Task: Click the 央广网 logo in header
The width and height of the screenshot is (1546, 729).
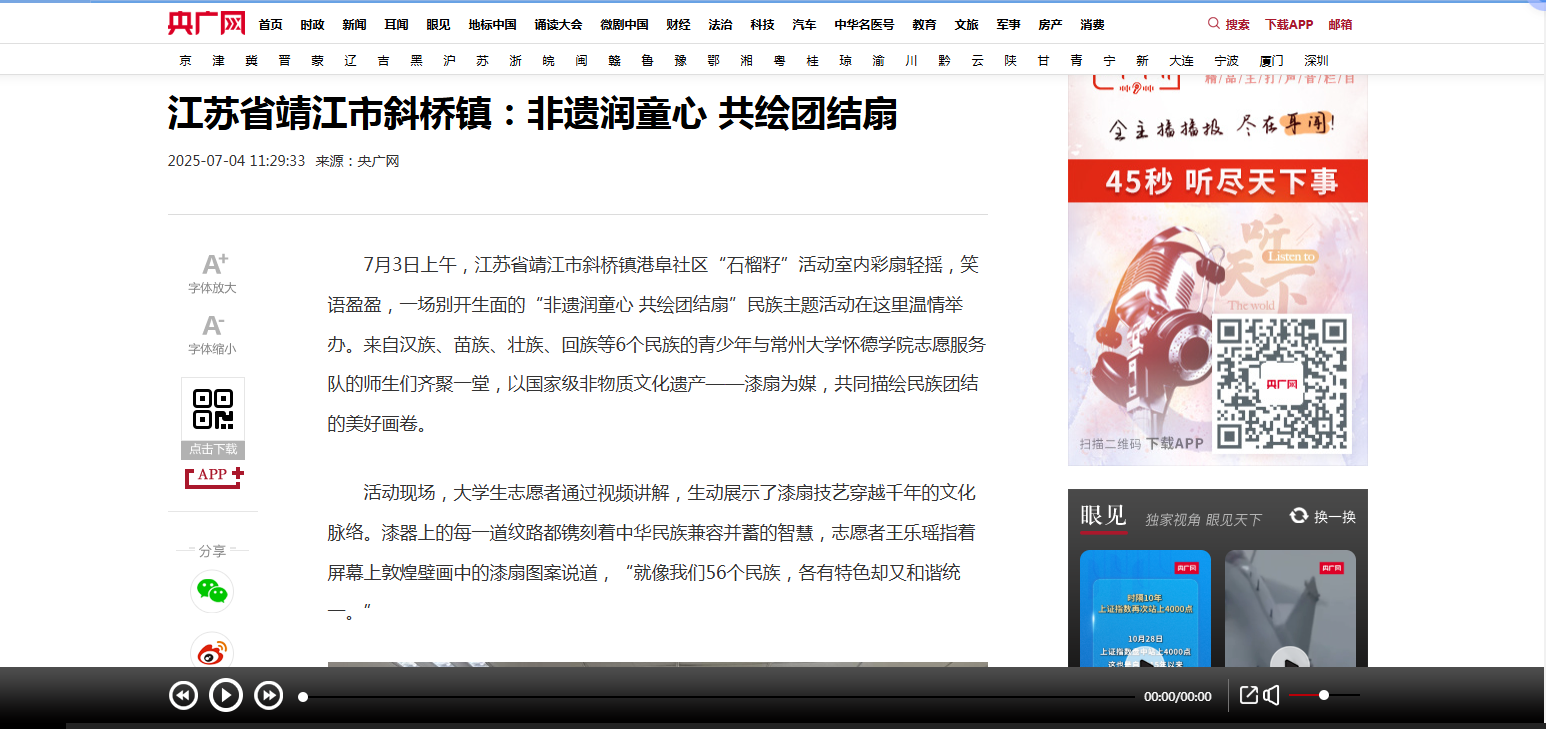Action: (206, 23)
